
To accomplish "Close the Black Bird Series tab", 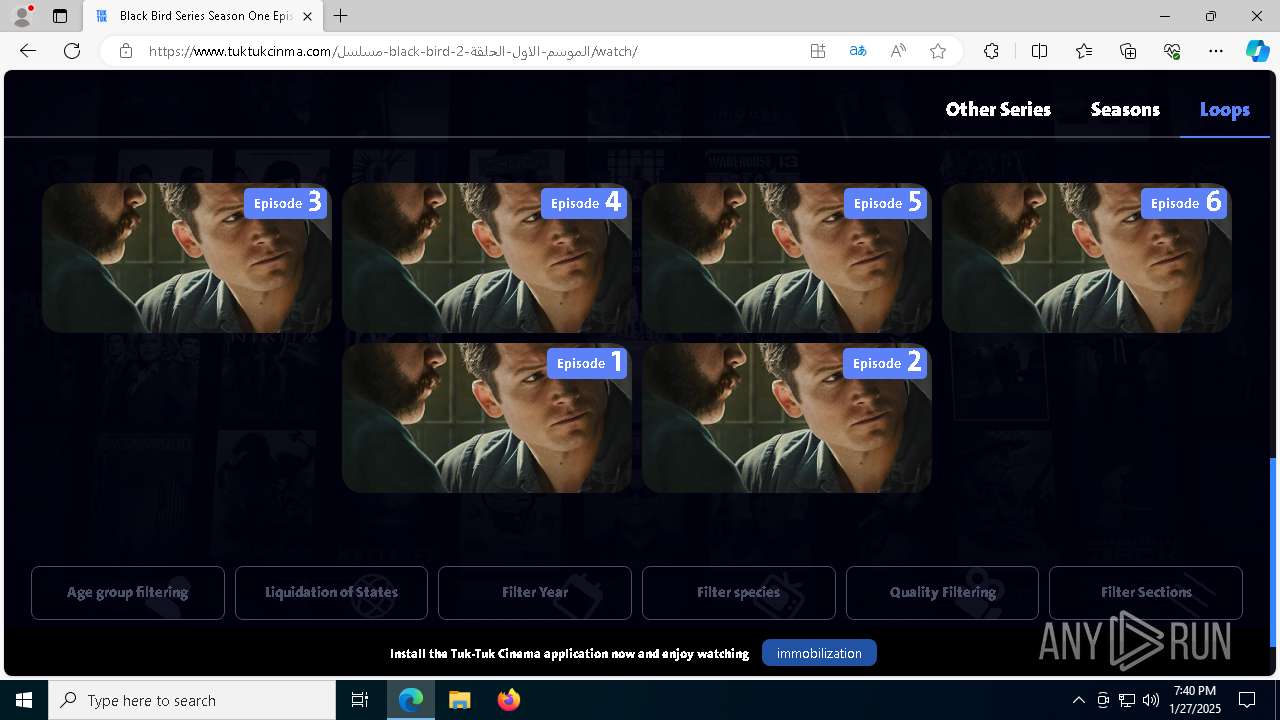I will pos(307,16).
